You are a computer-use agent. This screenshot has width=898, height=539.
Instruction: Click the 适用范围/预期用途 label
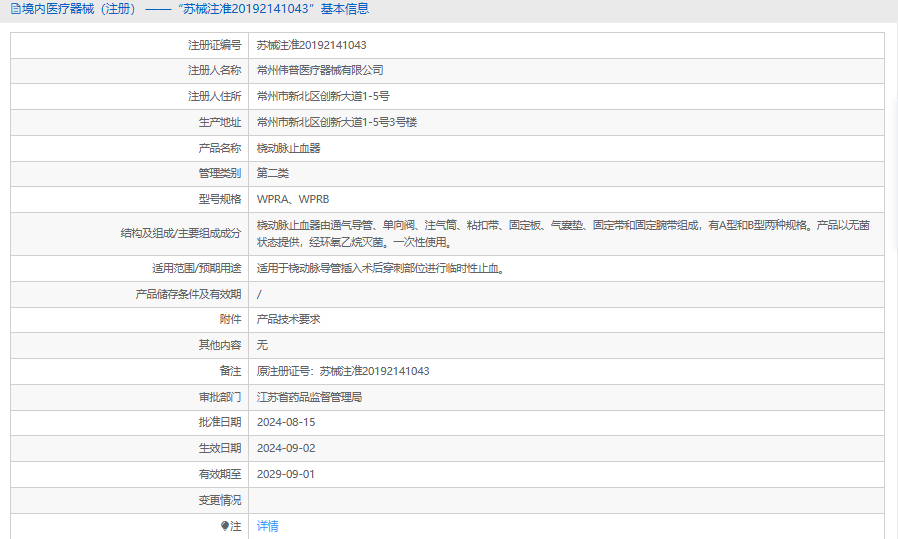pyautogui.click(x=196, y=268)
